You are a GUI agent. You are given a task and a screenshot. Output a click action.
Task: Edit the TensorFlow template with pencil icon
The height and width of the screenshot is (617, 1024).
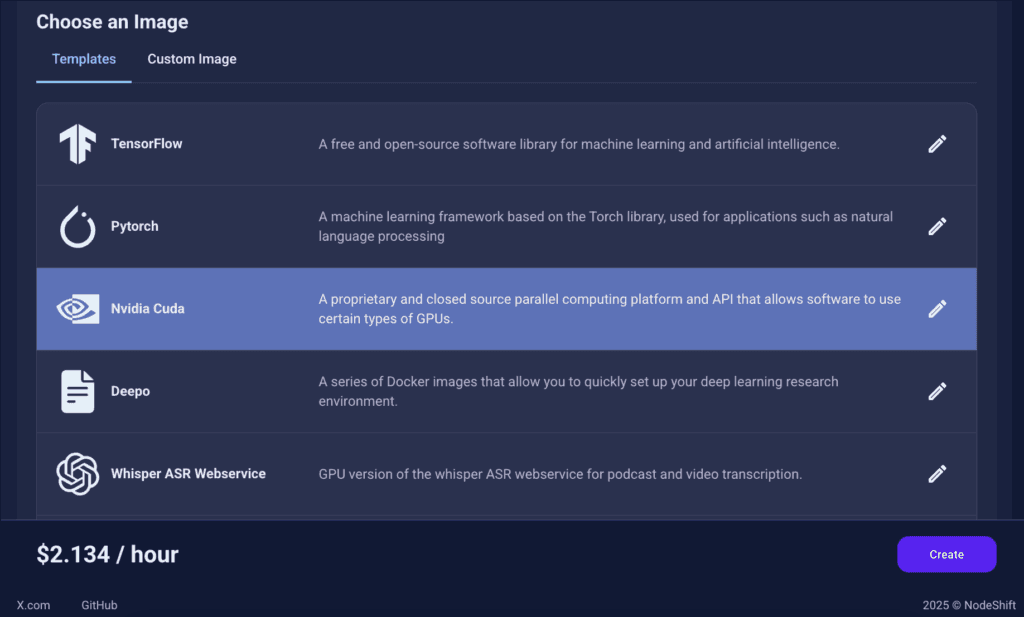pyautogui.click(x=937, y=144)
